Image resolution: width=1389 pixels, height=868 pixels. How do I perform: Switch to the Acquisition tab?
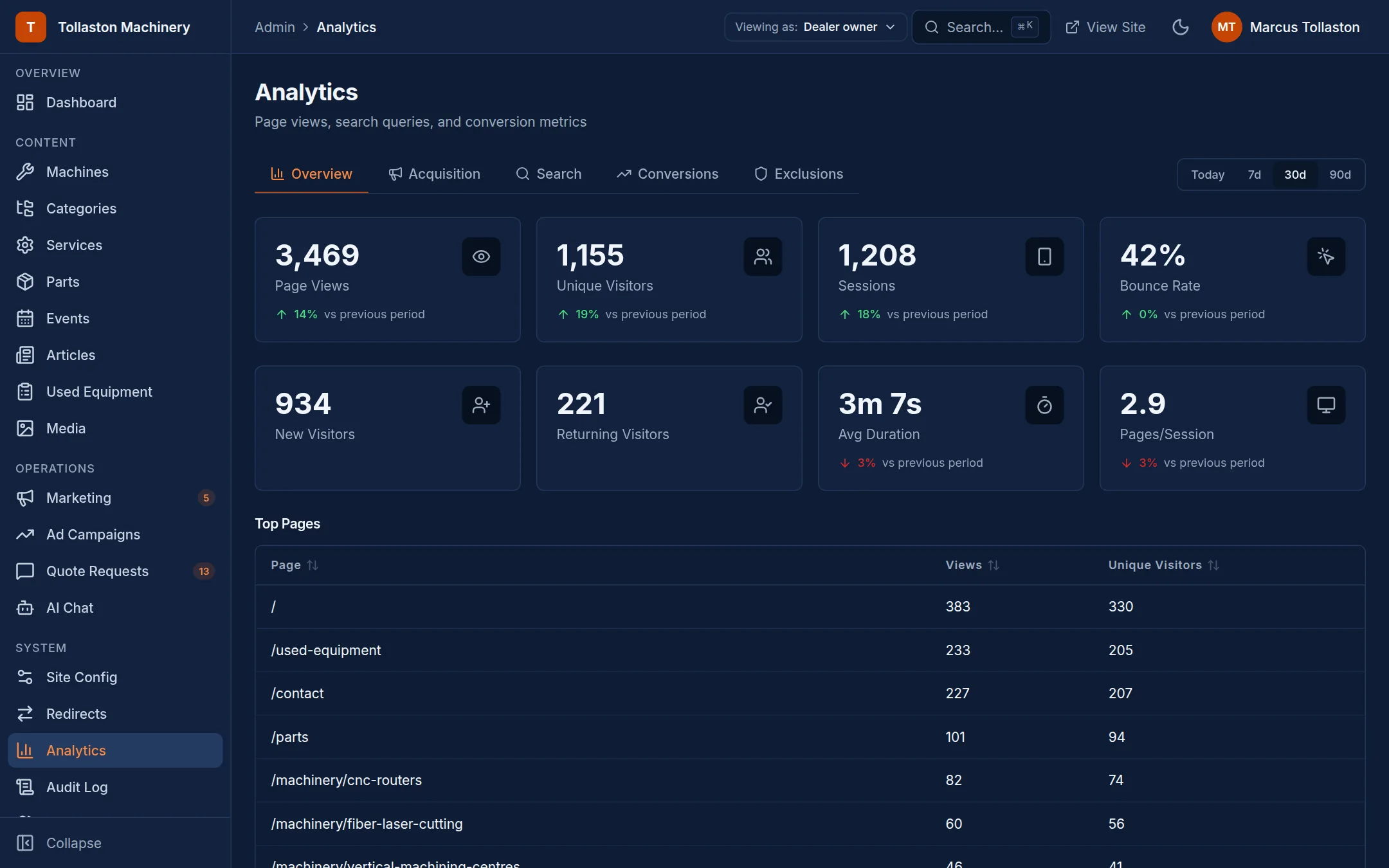[x=434, y=174]
